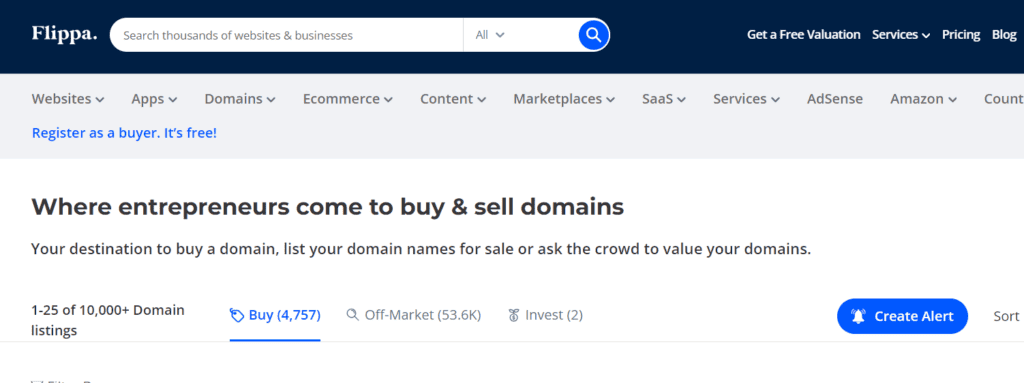This screenshot has width=1024, height=383.
Task: Click the magnifier icon beside Off-Market
Action: click(353, 315)
